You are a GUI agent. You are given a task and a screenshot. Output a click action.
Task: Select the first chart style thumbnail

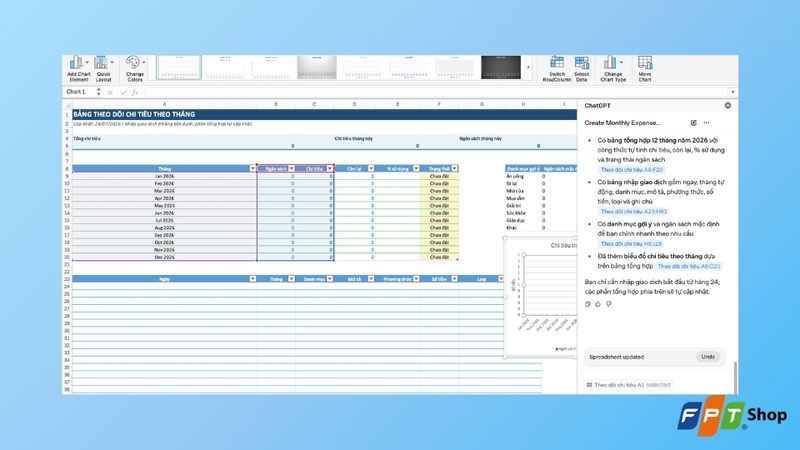[179, 67]
